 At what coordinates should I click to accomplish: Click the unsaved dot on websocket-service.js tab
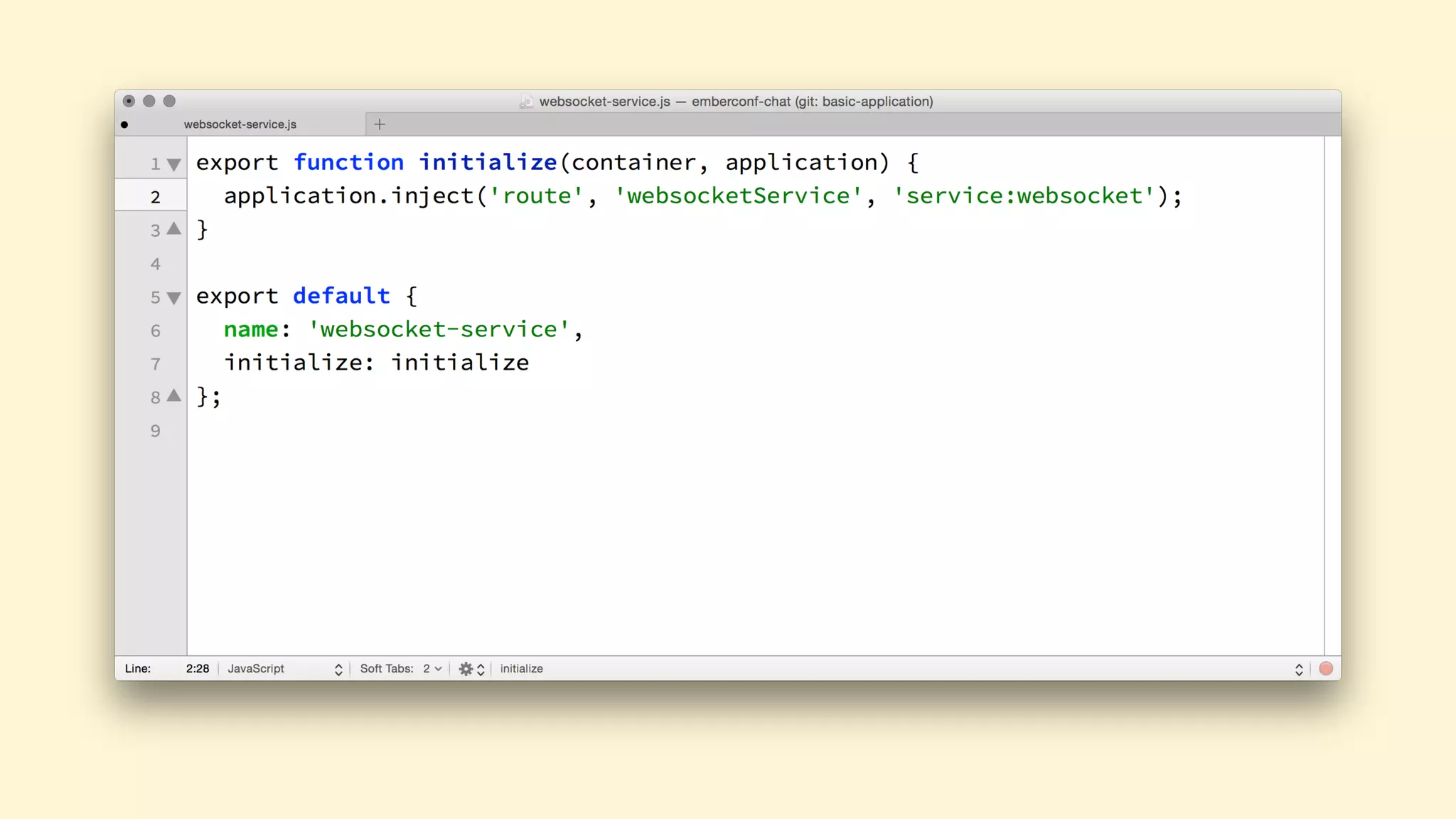tap(124, 125)
